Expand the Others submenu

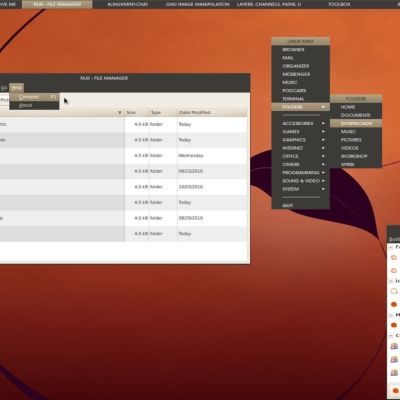coord(301,164)
